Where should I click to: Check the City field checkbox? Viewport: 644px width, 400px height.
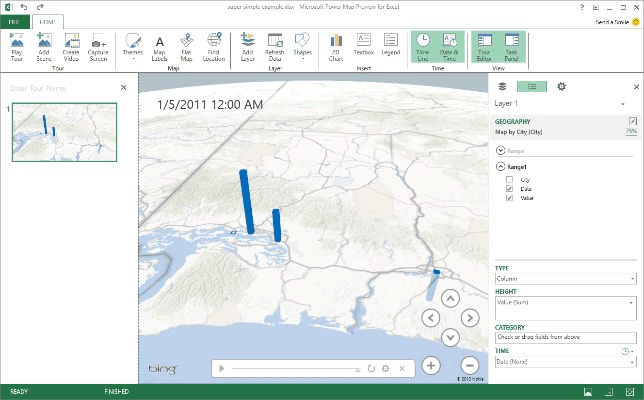510,179
